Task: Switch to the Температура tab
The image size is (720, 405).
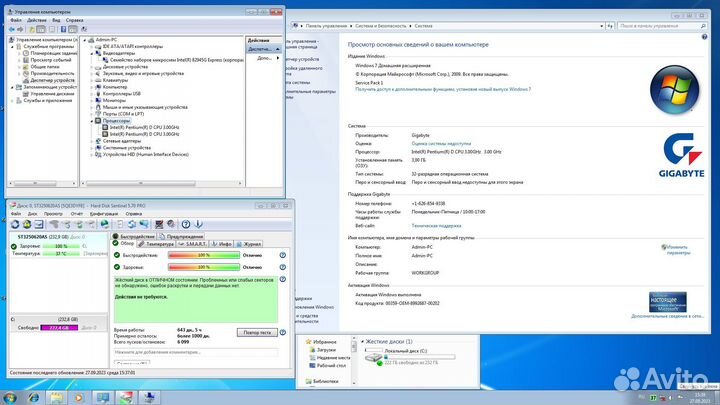Action: [x=156, y=244]
